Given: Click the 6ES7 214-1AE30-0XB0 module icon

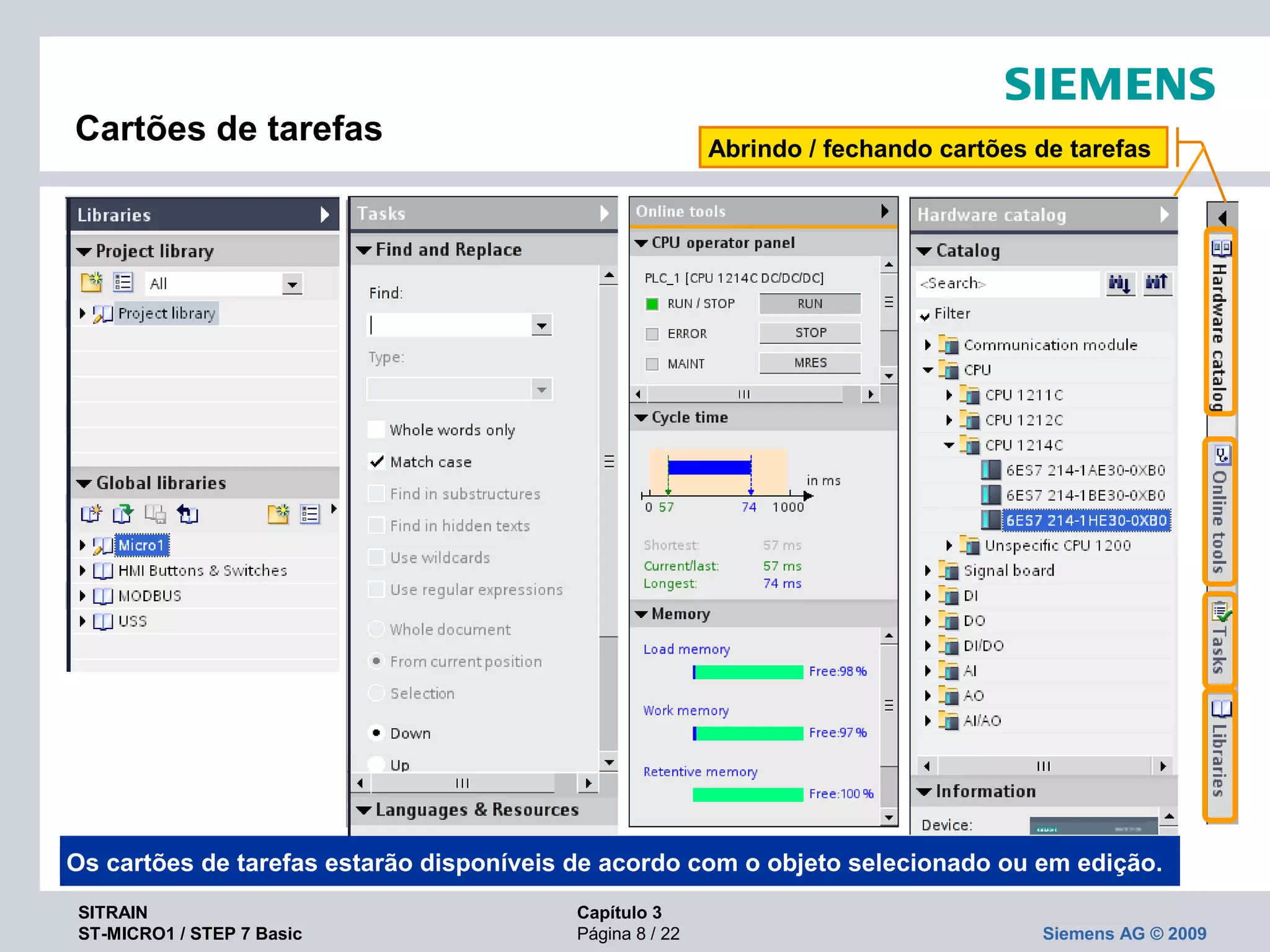Looking at the screenshot, I should 991,470.
